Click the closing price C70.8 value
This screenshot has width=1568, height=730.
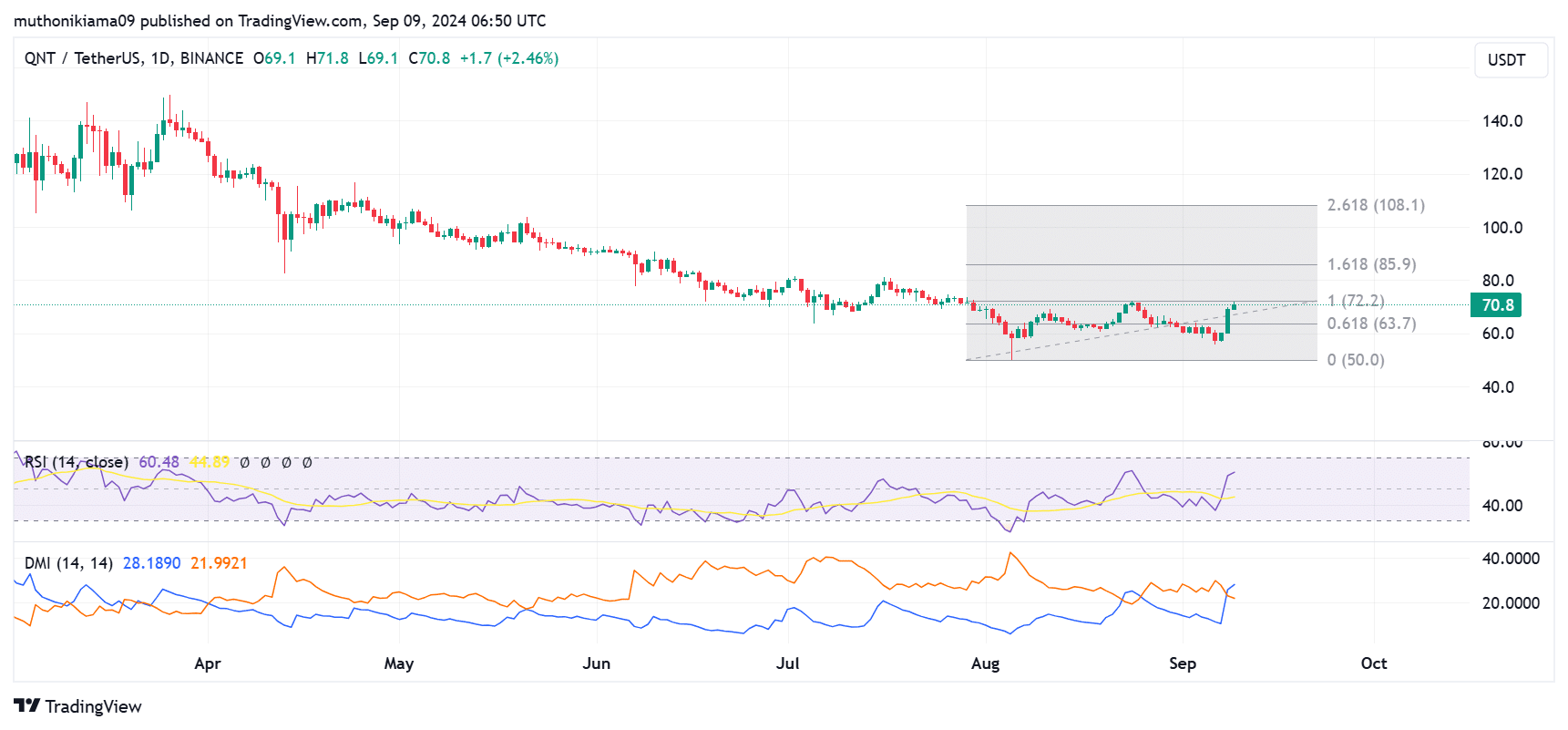(x=429, y=58)
